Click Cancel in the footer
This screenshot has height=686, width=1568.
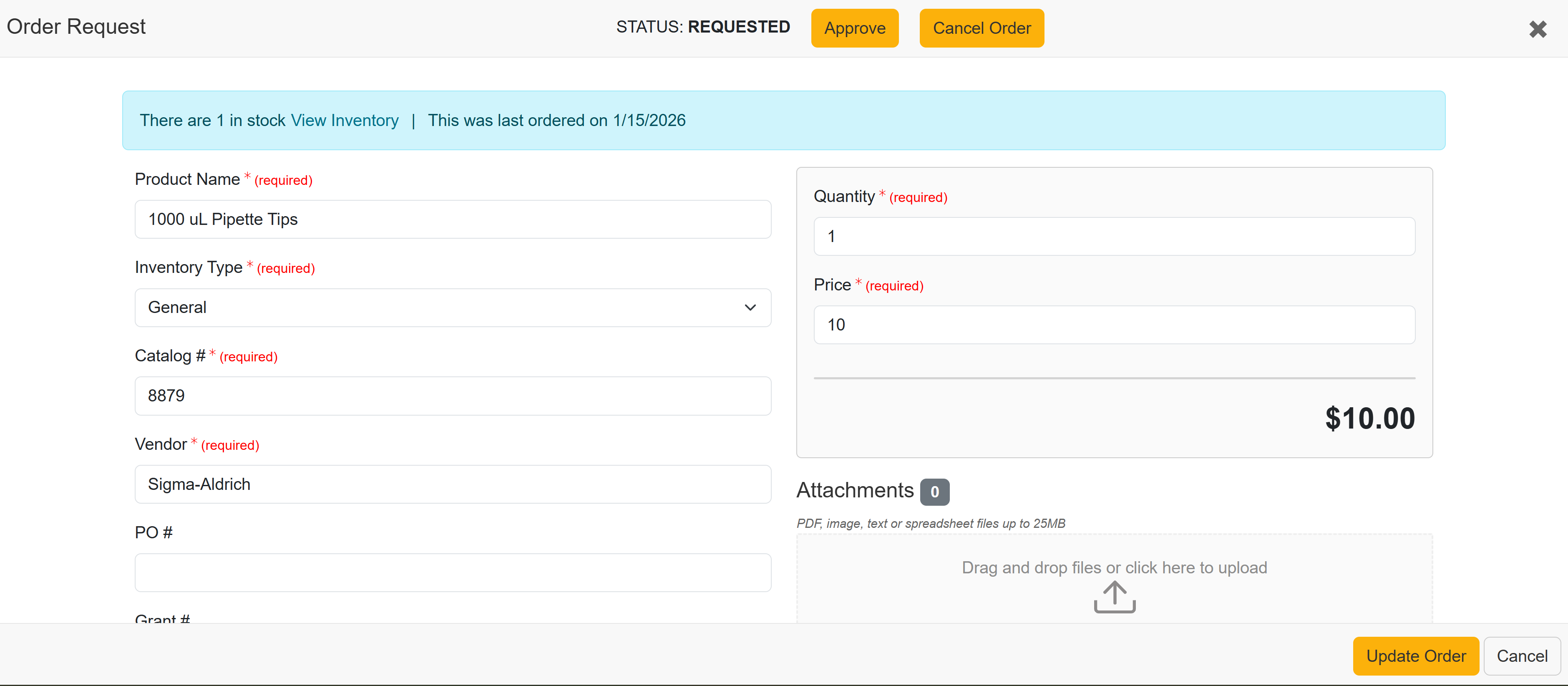pyautogui.click(x=1521, y=656)
